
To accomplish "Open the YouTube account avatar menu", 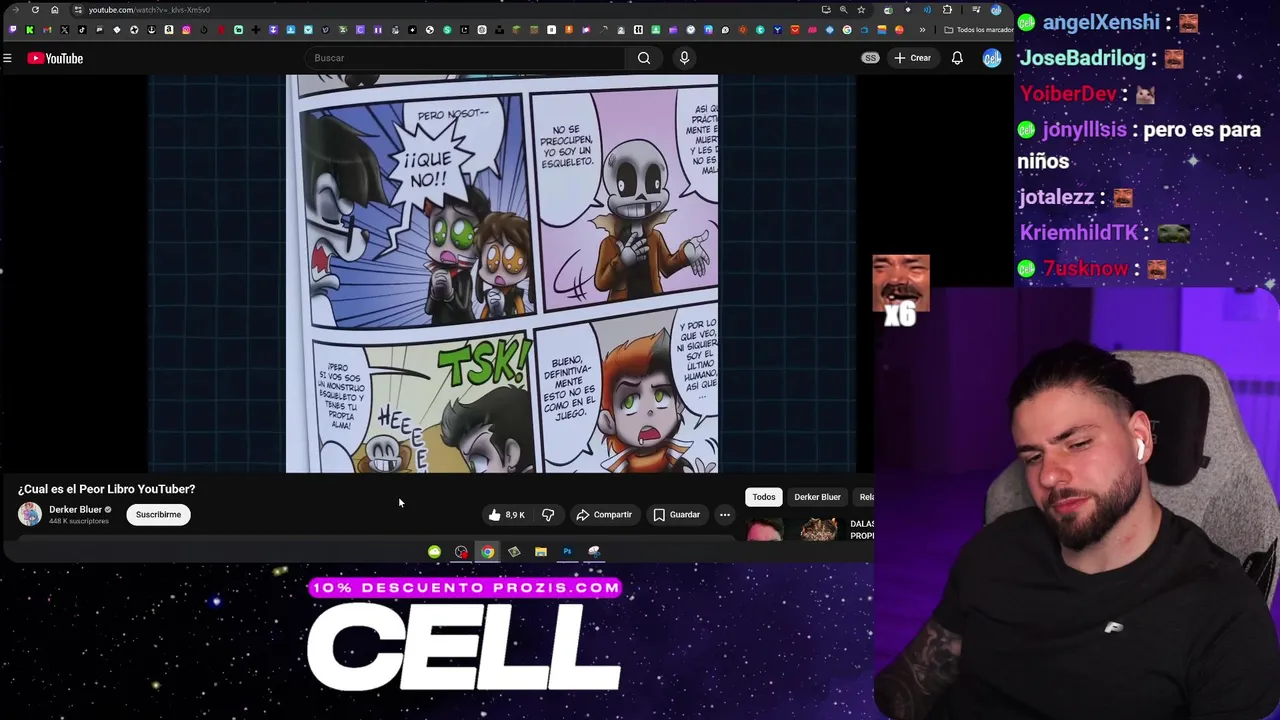I will coord(991,58).
